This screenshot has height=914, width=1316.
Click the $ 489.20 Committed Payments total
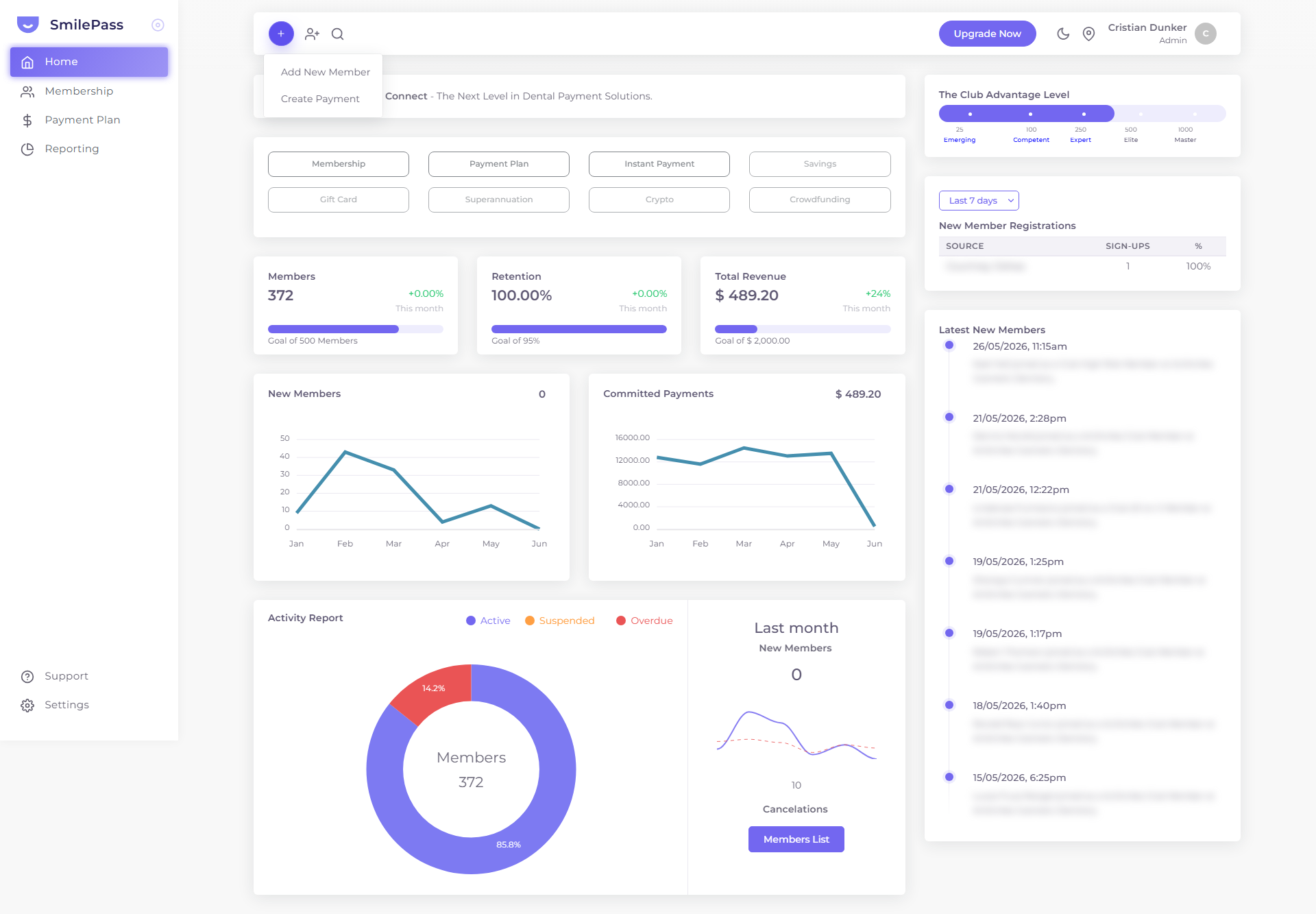click(858, 394)
